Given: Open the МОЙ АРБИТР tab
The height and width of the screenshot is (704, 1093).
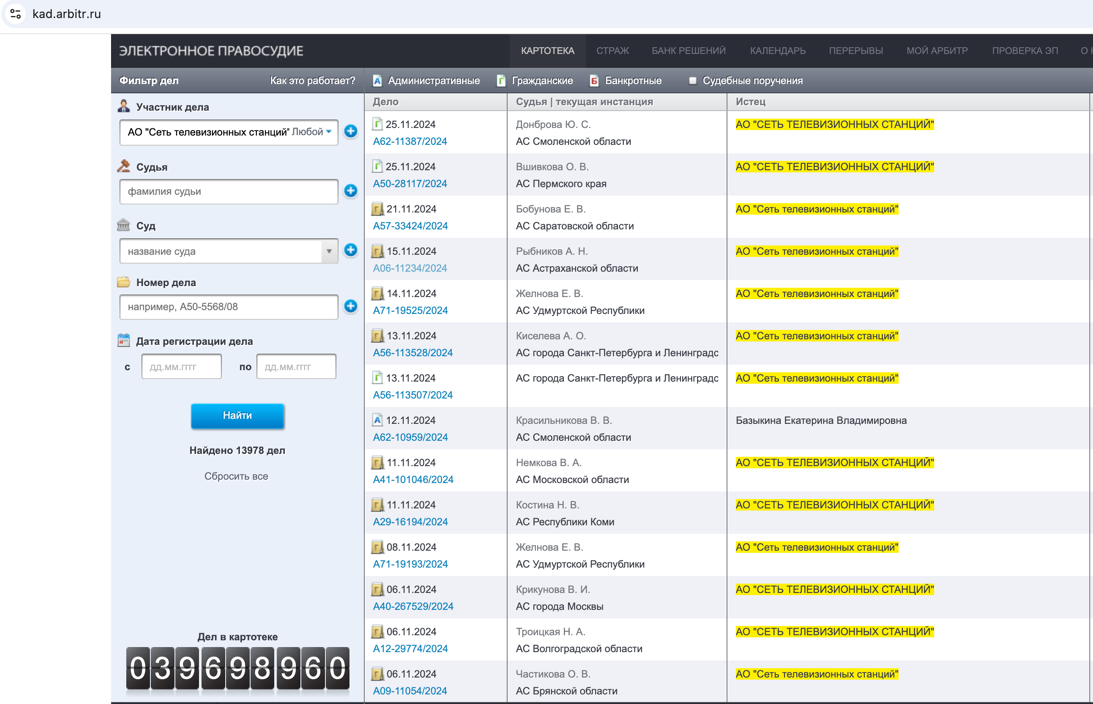Looking at the screenshot, I should click(937, 51).
